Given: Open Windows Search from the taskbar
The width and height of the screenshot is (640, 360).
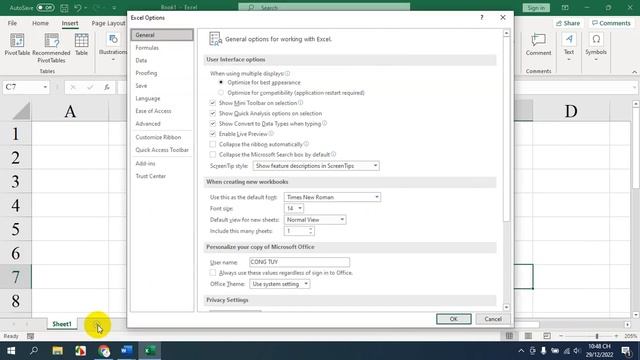Looking at the screenshot, I should [x=34, y=351].
